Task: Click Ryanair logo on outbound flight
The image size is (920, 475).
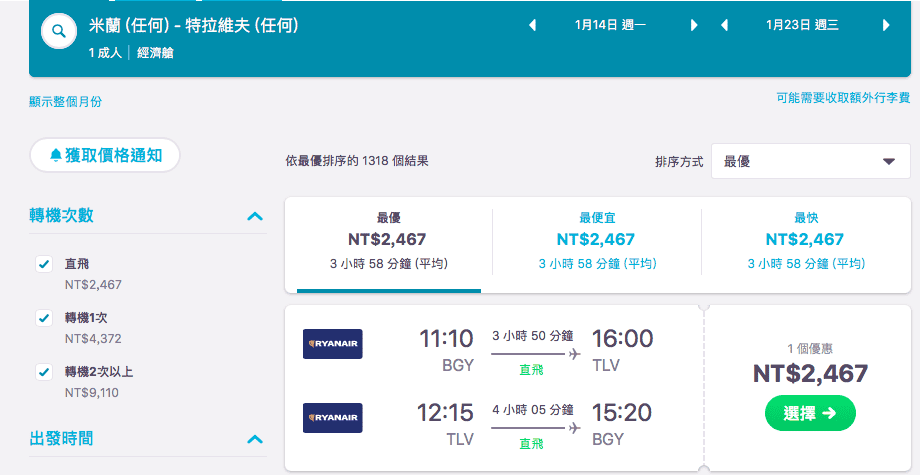Action: point(333,344)
